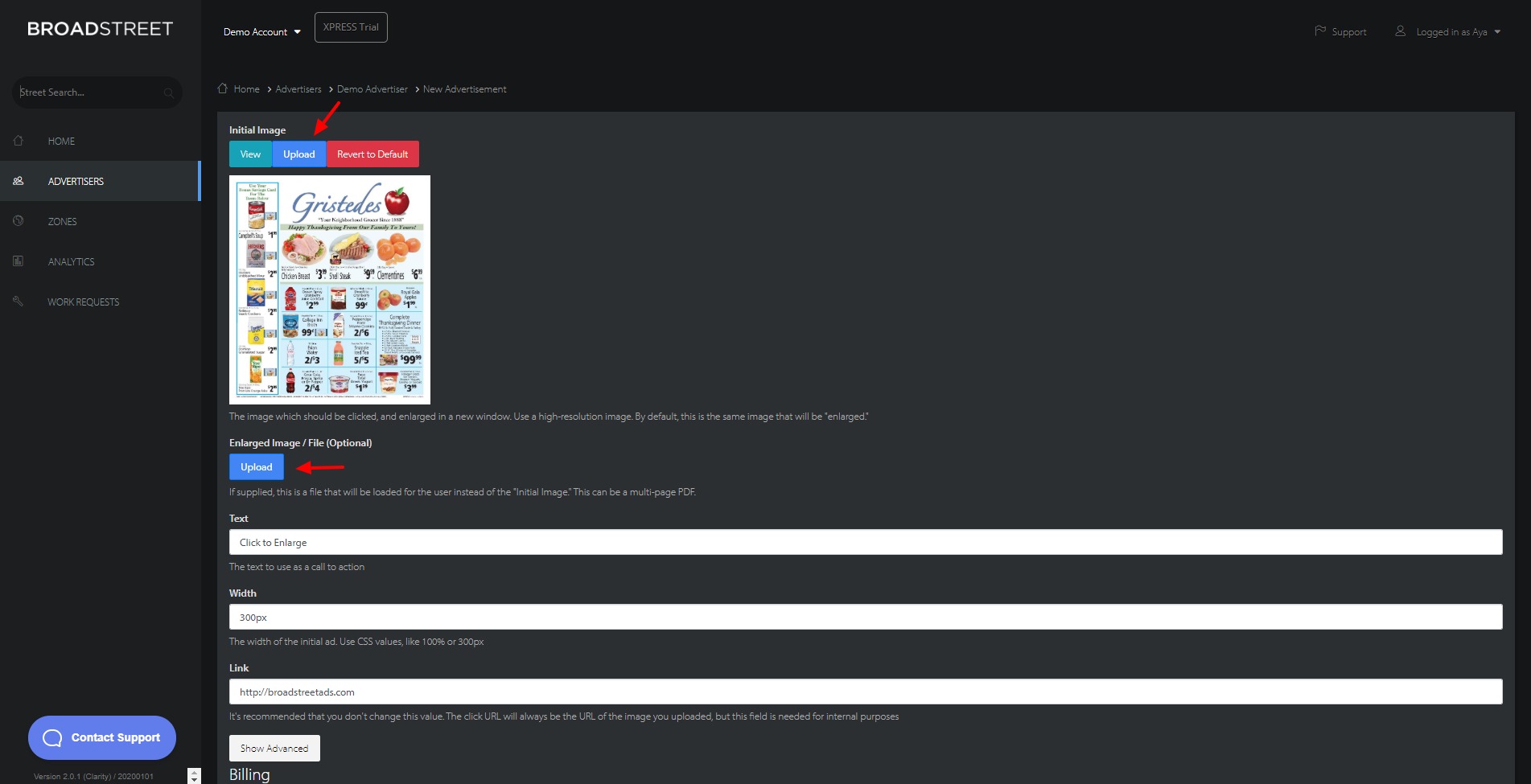The image size is (1531, 784).
Task: Click New Advertisement breadcrumb
Action: coord(464,89)
